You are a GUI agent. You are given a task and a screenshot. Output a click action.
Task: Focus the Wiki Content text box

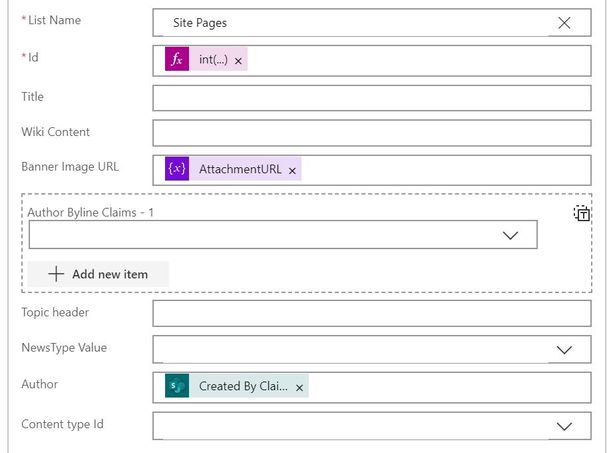(x=371, y=133)
